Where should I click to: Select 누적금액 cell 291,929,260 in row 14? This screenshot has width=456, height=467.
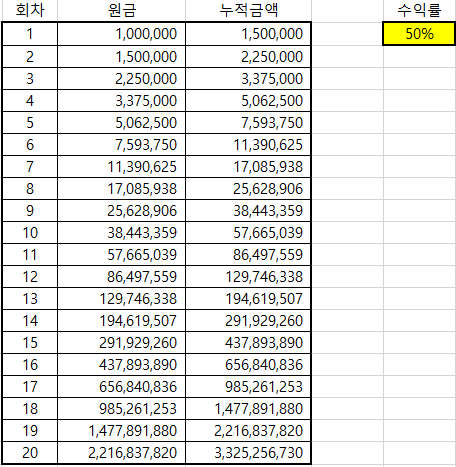coord(248,321)
